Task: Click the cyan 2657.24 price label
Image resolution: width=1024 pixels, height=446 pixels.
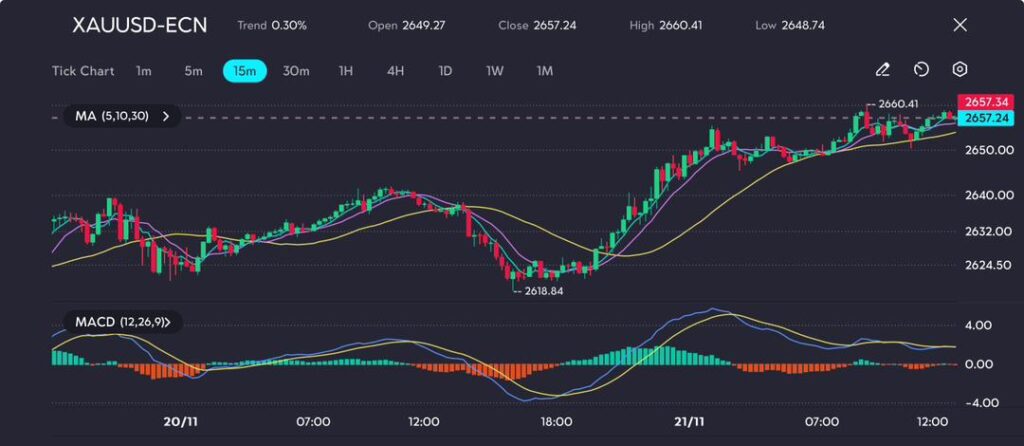Action: pyautogui.click(x=986, y=118)
